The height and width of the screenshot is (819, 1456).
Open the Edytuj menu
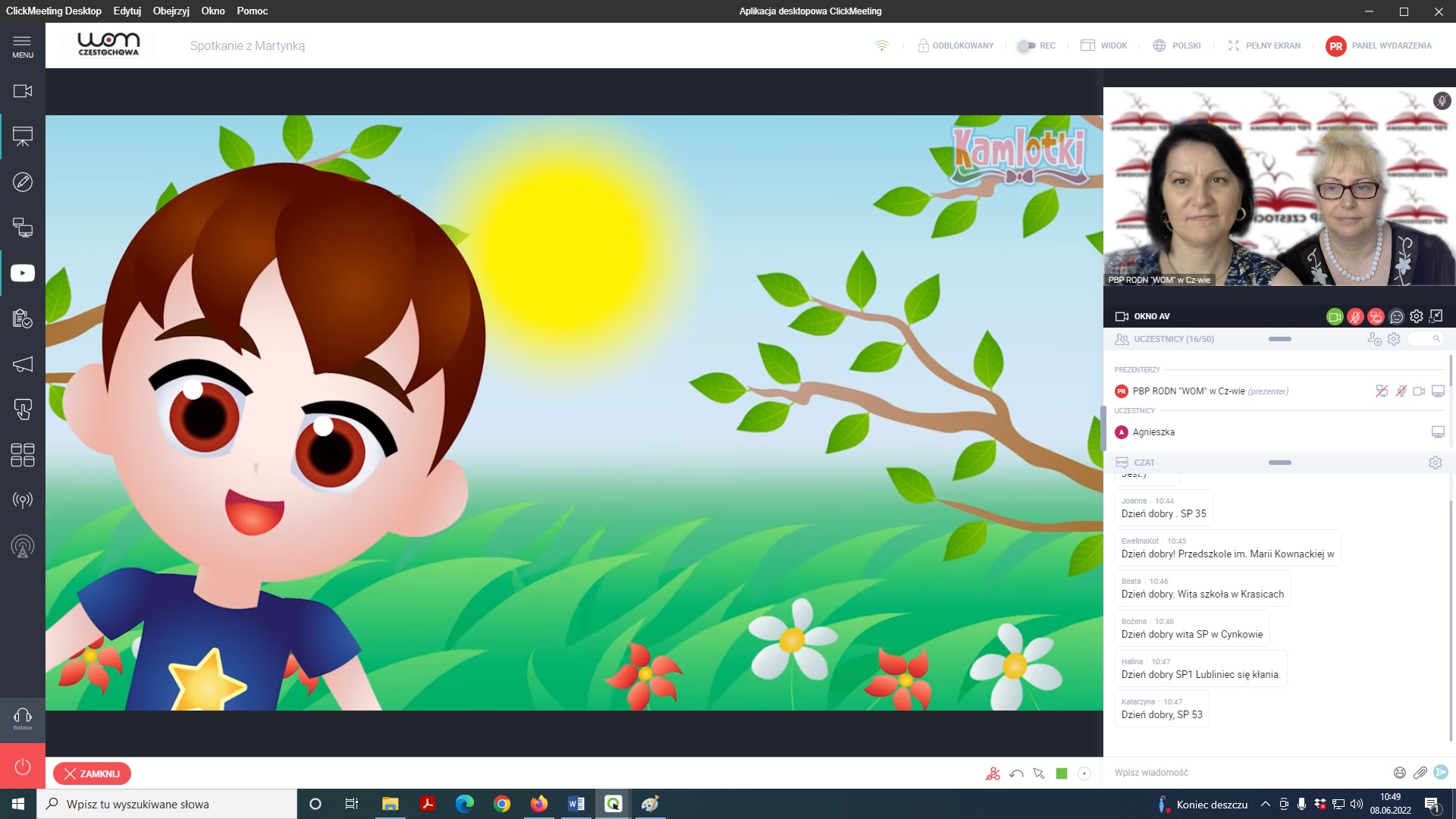pyautogui.click(x=127, y=11)
